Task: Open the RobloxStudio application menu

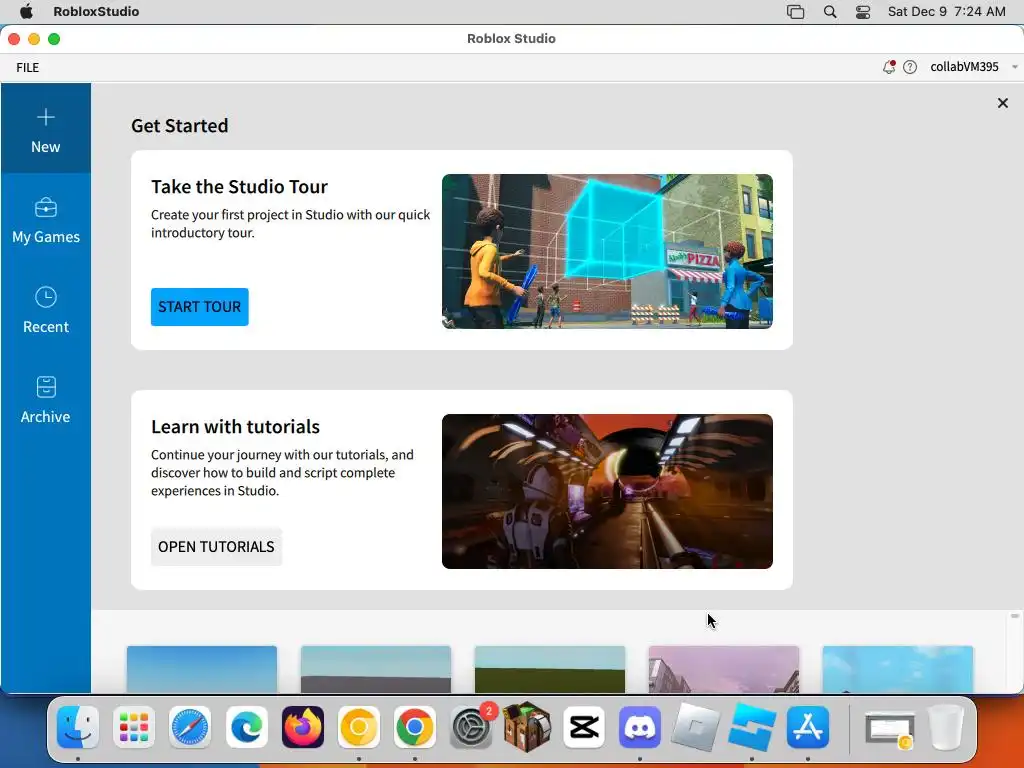Action: click(96, 11)
